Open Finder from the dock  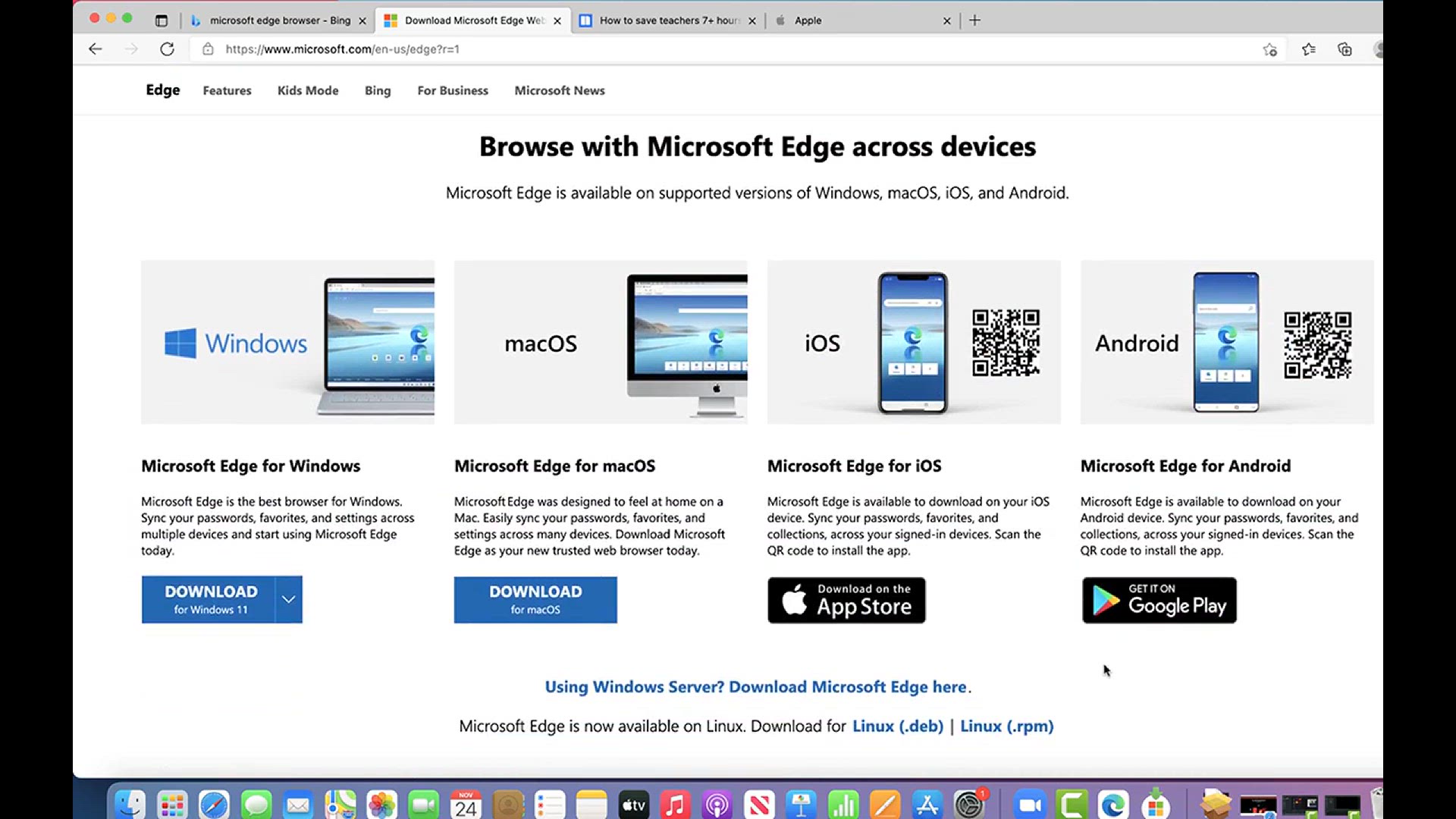130,805
